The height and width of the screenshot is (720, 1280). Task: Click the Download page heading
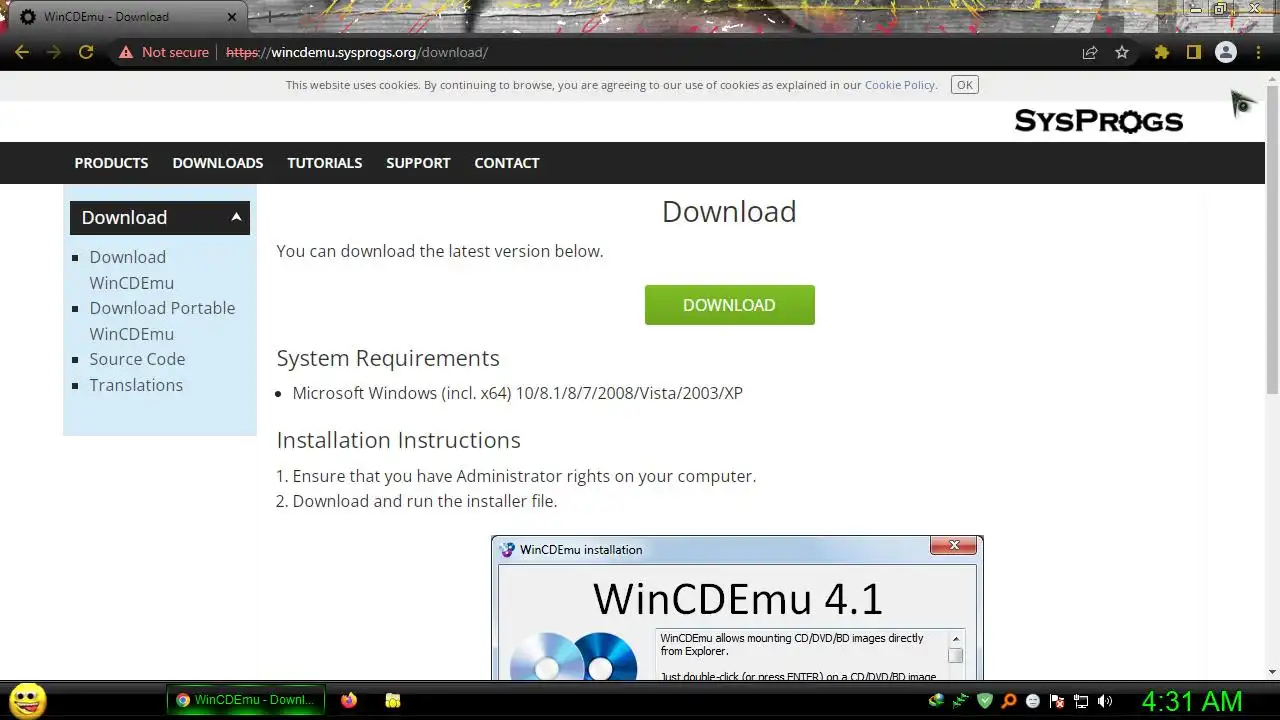pyautogui.click(x=729, y=212)
